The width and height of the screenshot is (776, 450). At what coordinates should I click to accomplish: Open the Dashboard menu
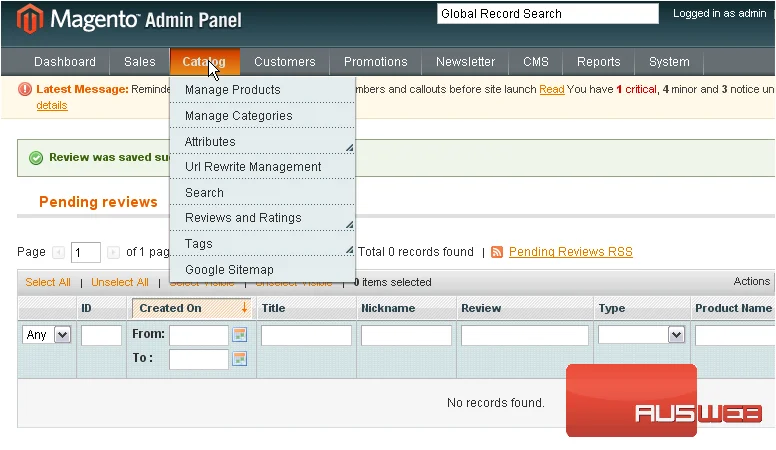65,62
